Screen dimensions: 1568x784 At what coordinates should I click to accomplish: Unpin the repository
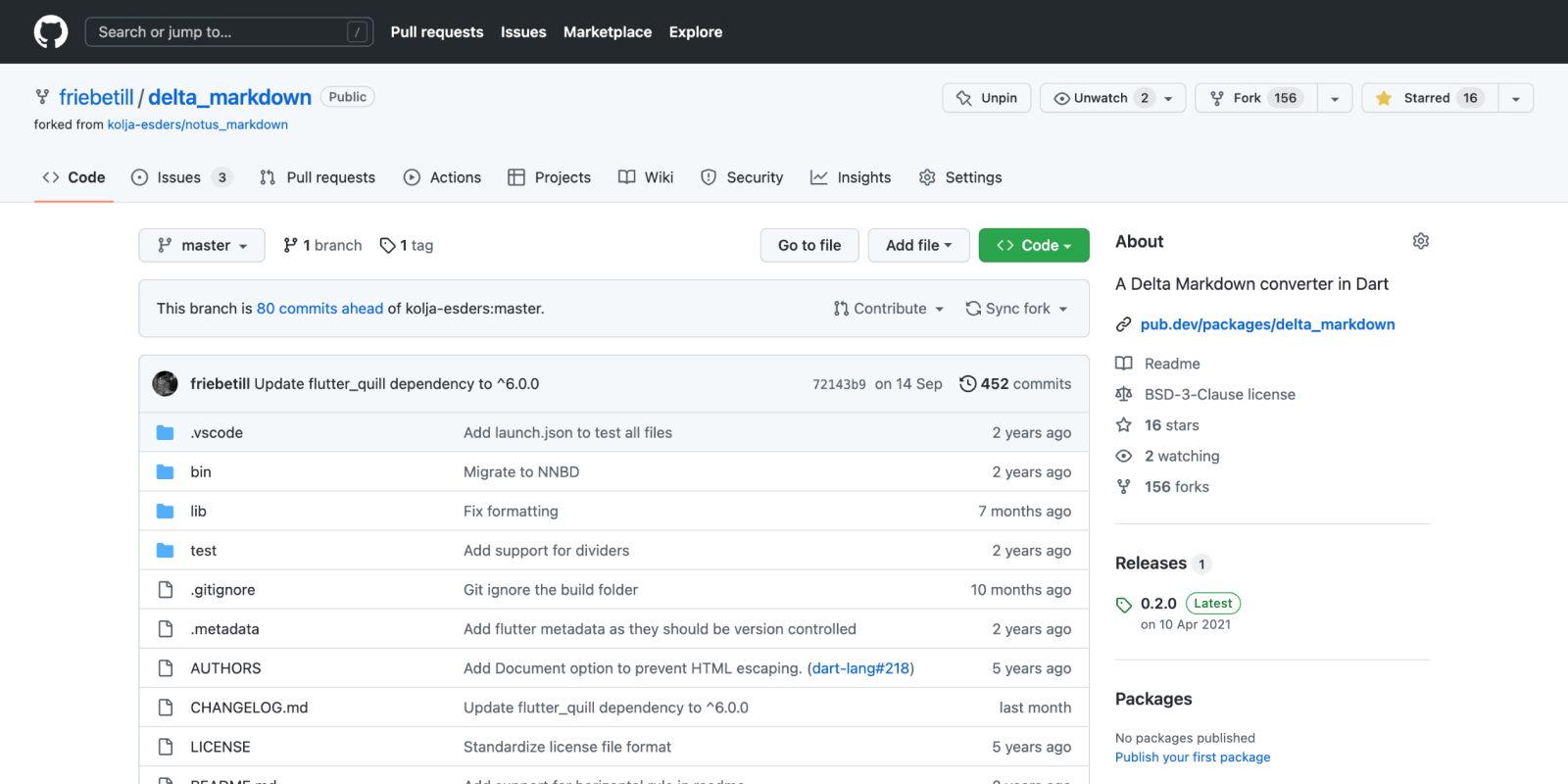tap(987, 98)
